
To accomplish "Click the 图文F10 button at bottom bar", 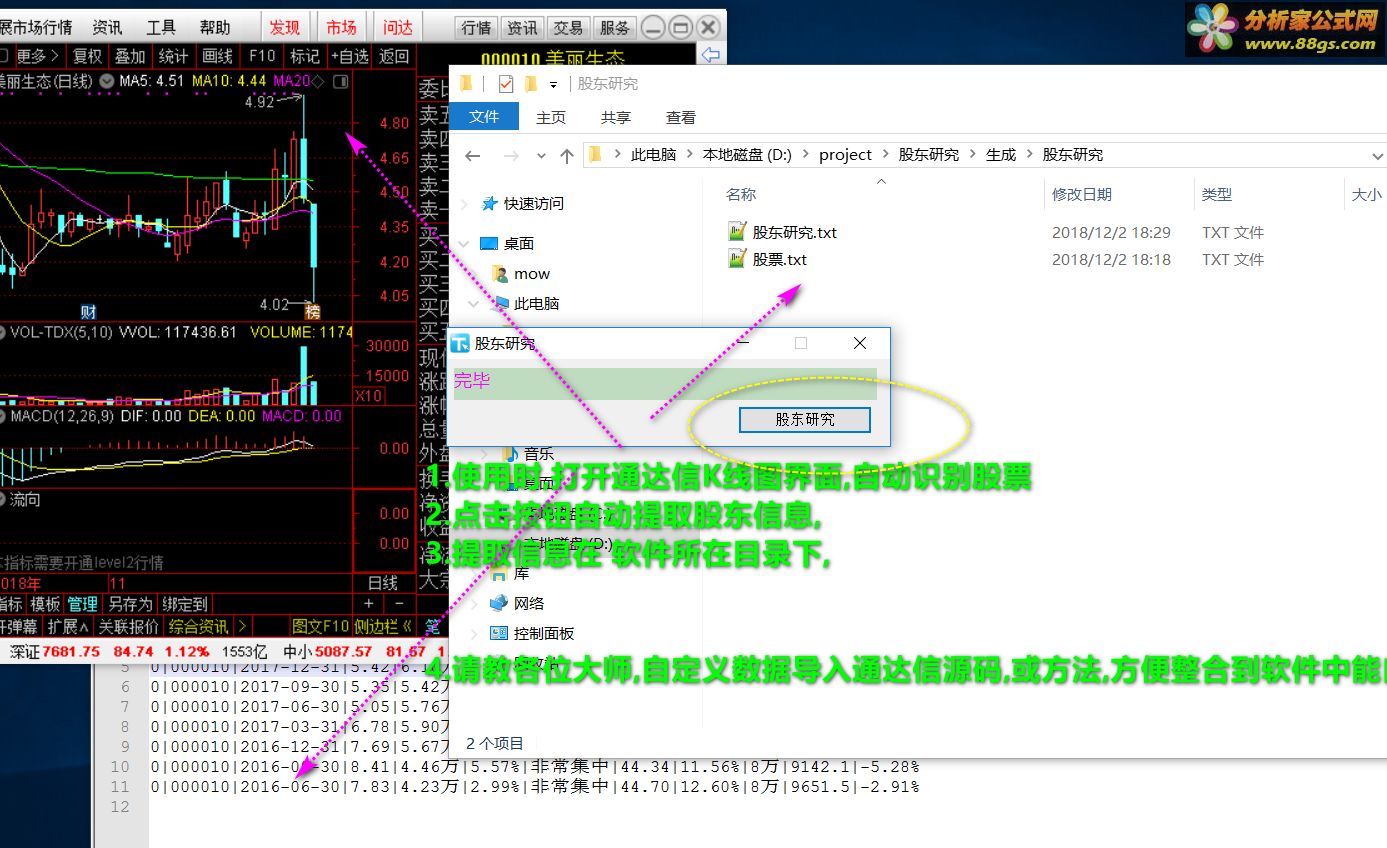I will 320,626.
